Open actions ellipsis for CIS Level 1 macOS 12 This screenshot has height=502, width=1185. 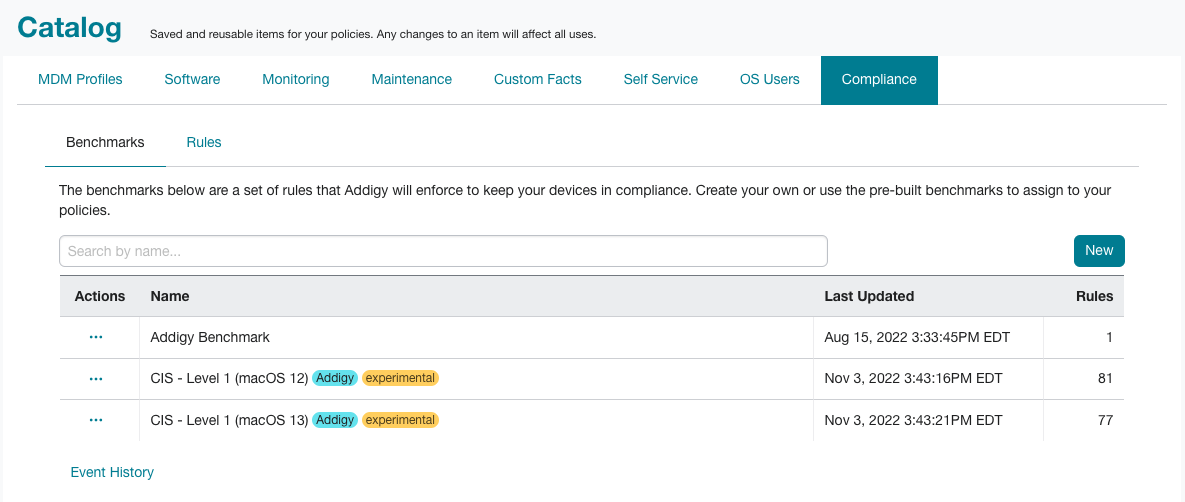(x=96, y=379)
